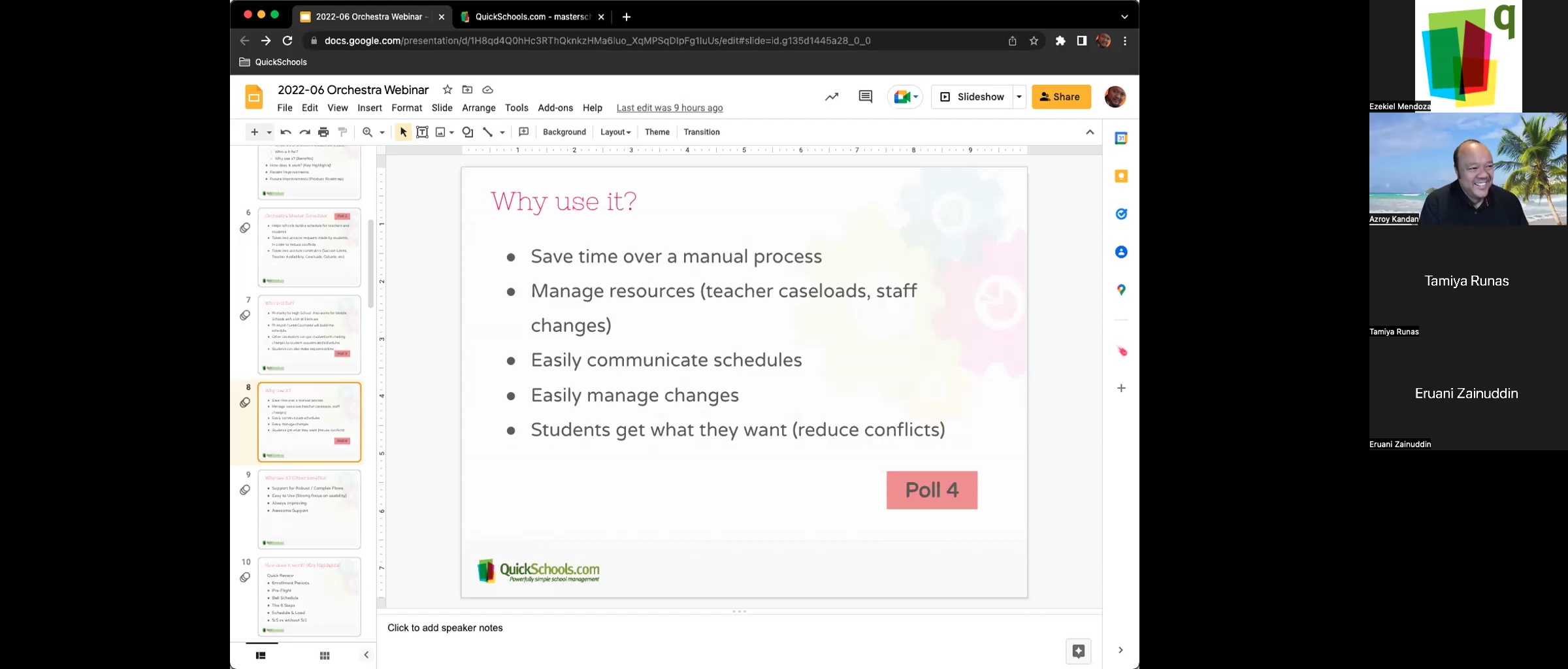
Task: Select the Text box tool
Action: [422, 132]
